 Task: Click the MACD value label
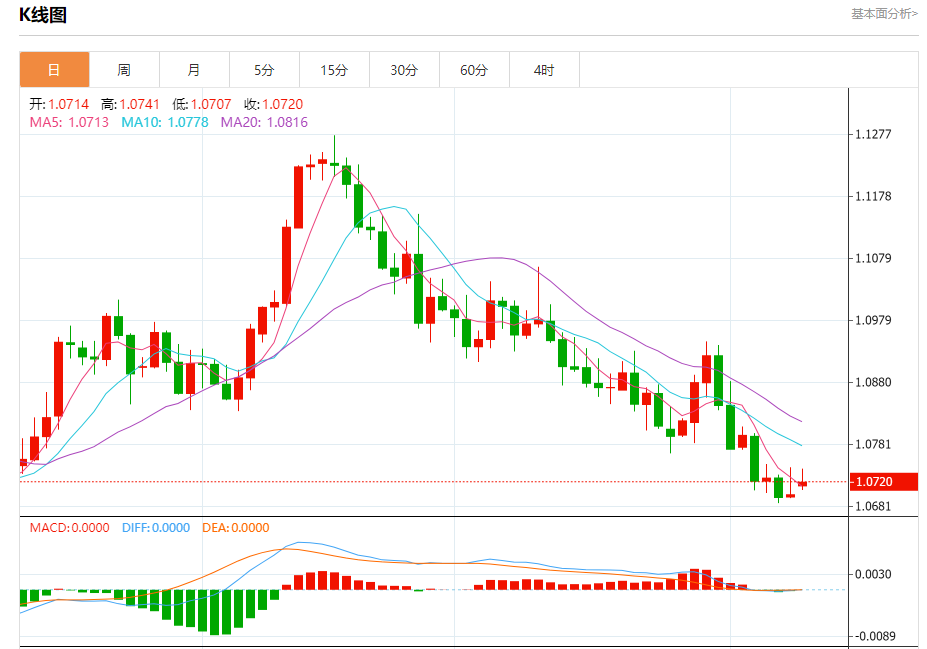click(x=70, y=528)
